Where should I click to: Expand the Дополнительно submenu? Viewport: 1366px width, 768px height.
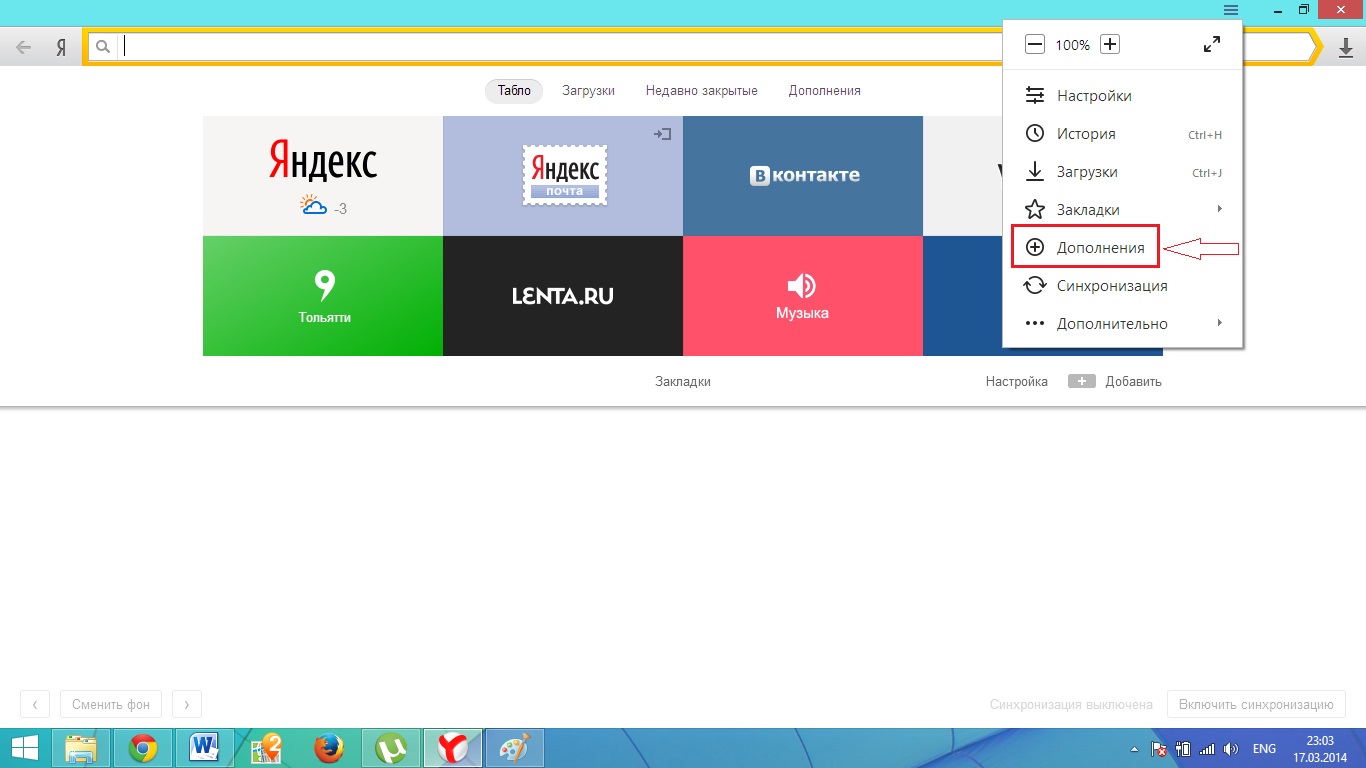coord(1122,324)
